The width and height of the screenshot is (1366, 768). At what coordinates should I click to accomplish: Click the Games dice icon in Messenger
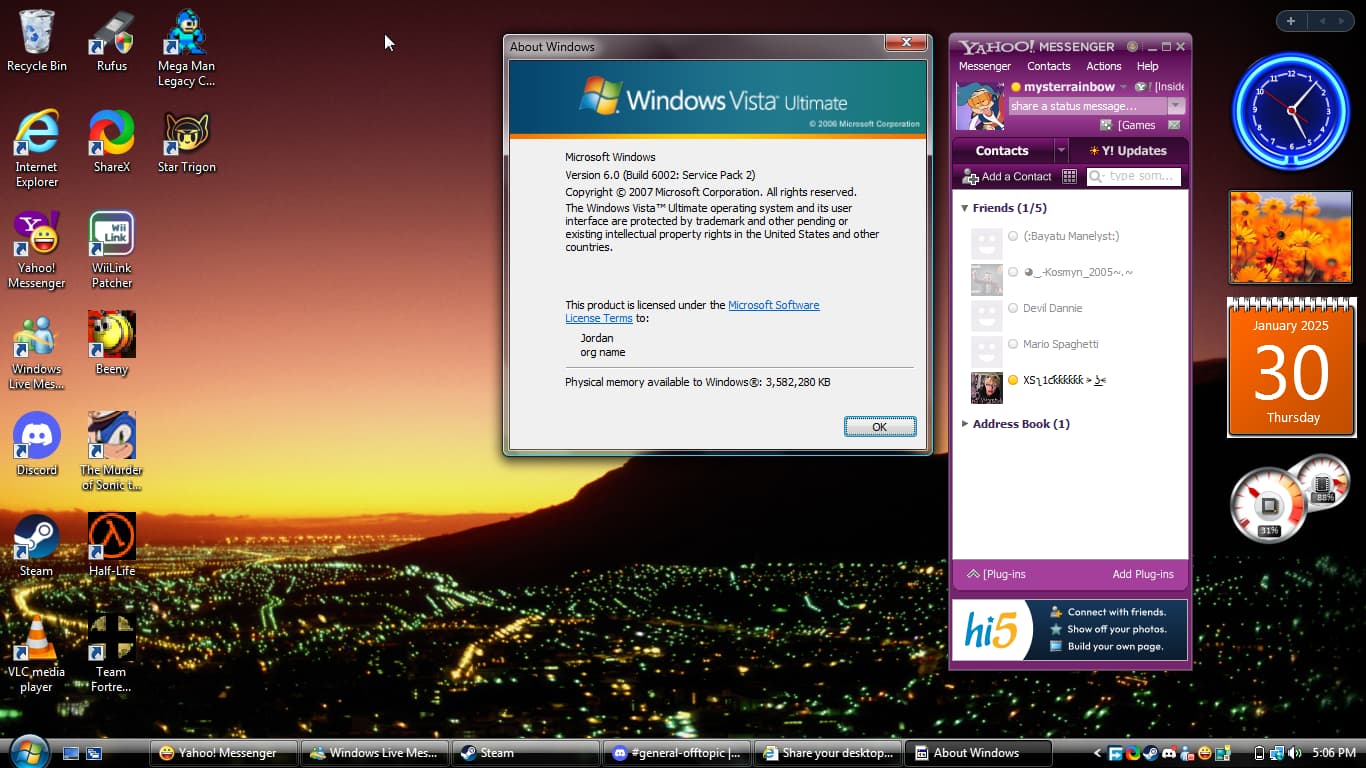(1106, 125)
